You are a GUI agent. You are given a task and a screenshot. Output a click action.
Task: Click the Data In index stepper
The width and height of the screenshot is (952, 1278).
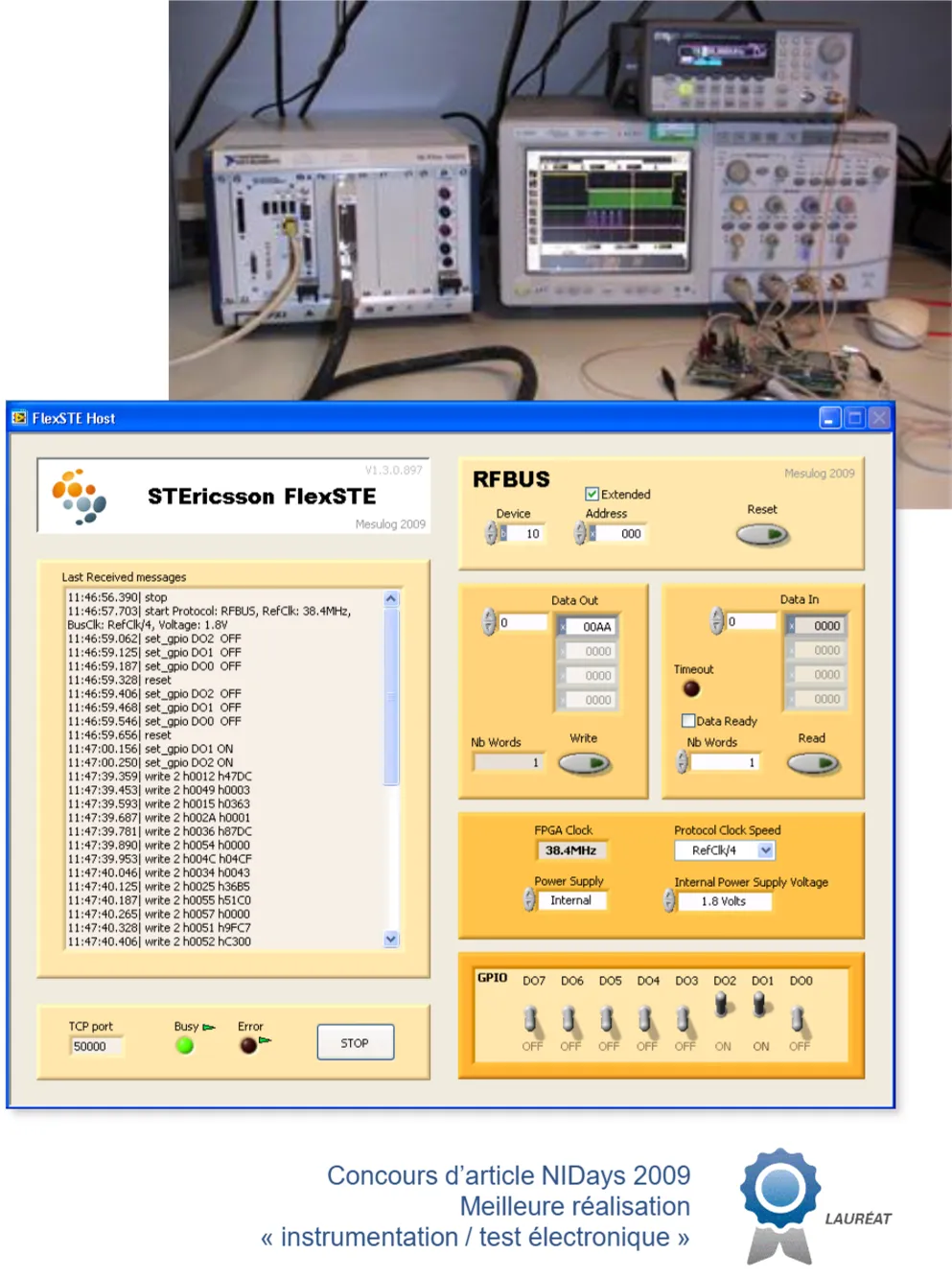coord(716,621)
